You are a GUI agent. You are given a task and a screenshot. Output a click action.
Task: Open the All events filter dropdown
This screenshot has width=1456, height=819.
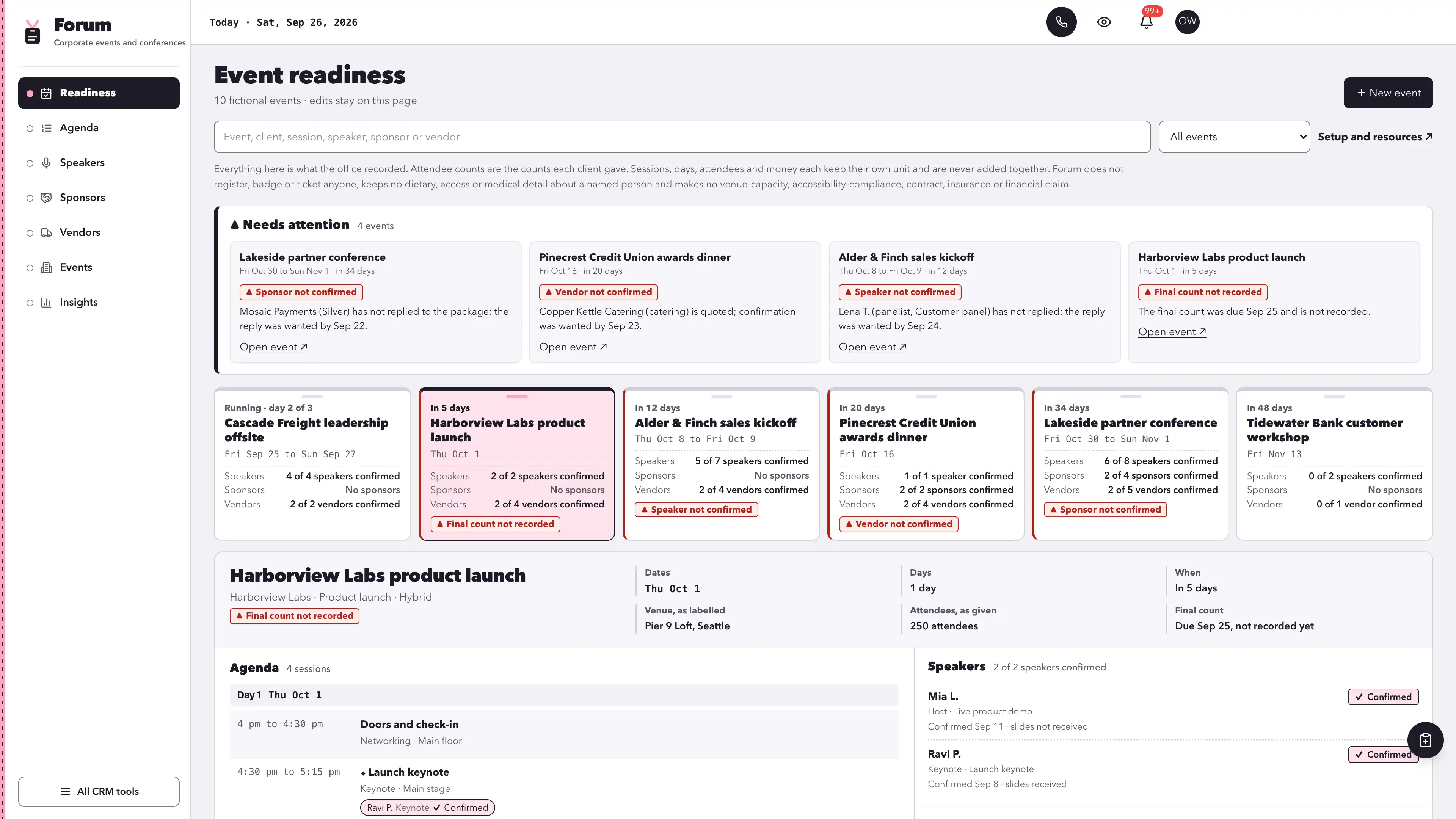pos(1234,137)
